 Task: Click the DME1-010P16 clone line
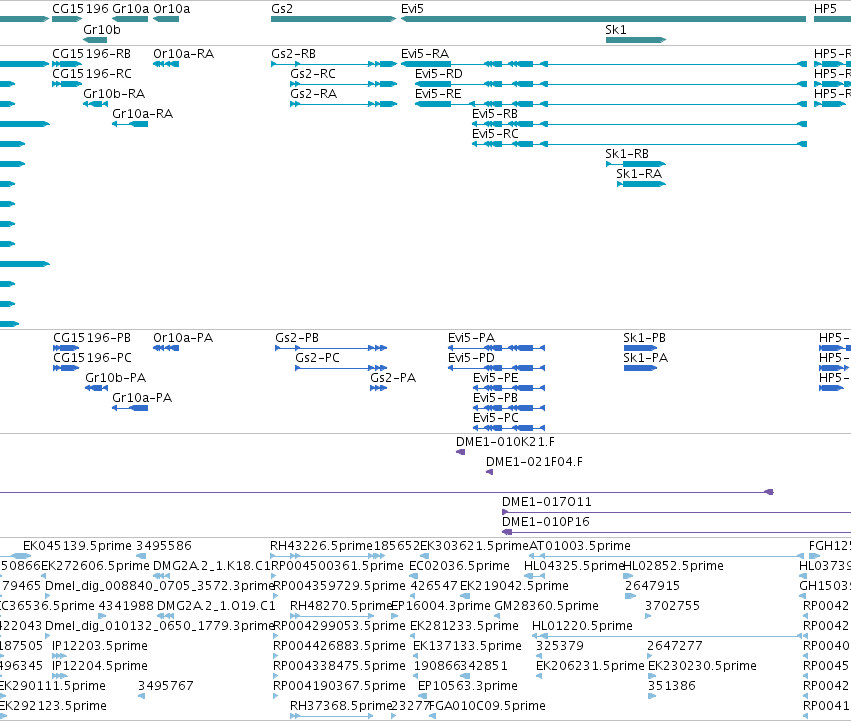pos(676,533)
